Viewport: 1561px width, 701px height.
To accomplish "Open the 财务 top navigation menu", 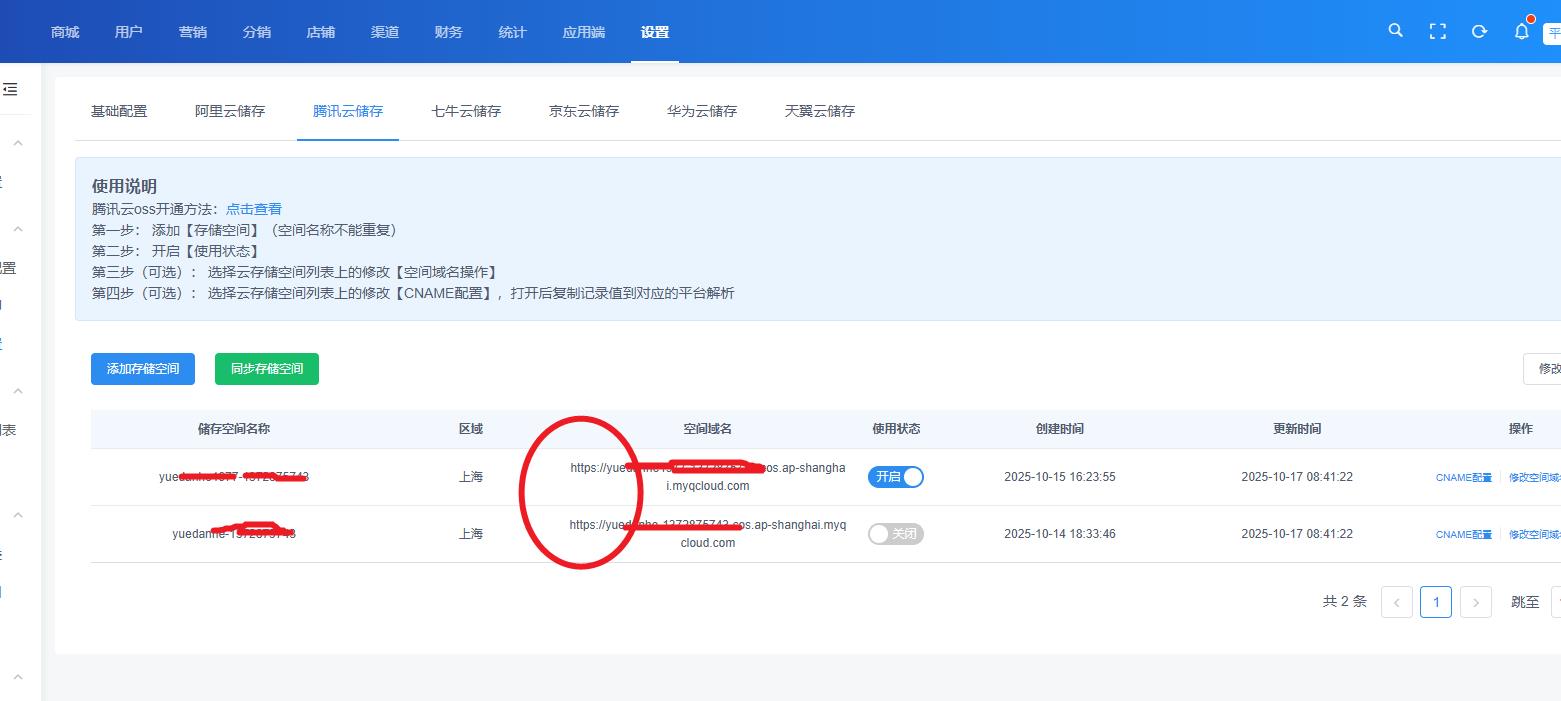I will 448,32.
